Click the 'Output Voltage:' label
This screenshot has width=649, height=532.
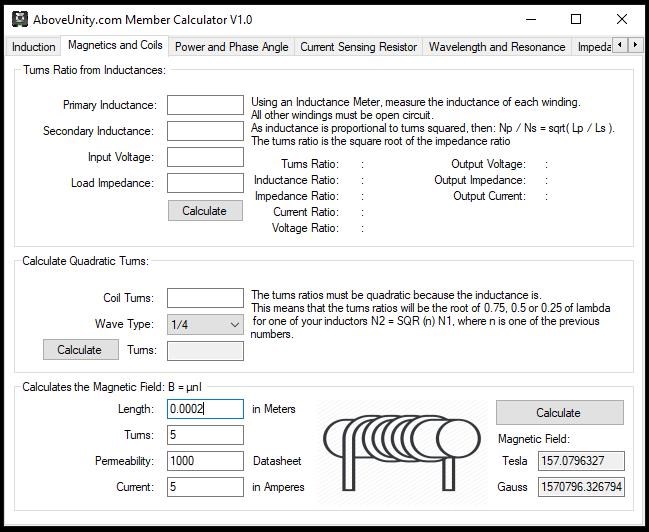click(488, 164)
